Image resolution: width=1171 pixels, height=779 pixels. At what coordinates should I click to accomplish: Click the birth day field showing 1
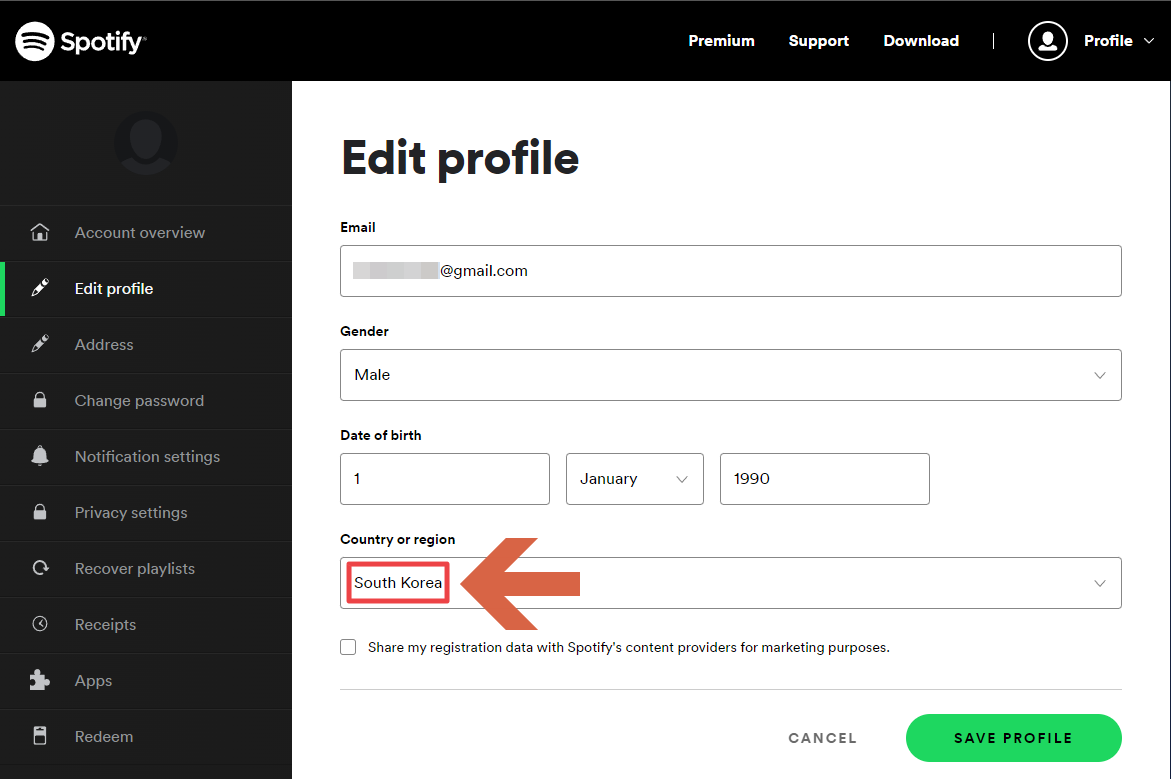(444, 479)
